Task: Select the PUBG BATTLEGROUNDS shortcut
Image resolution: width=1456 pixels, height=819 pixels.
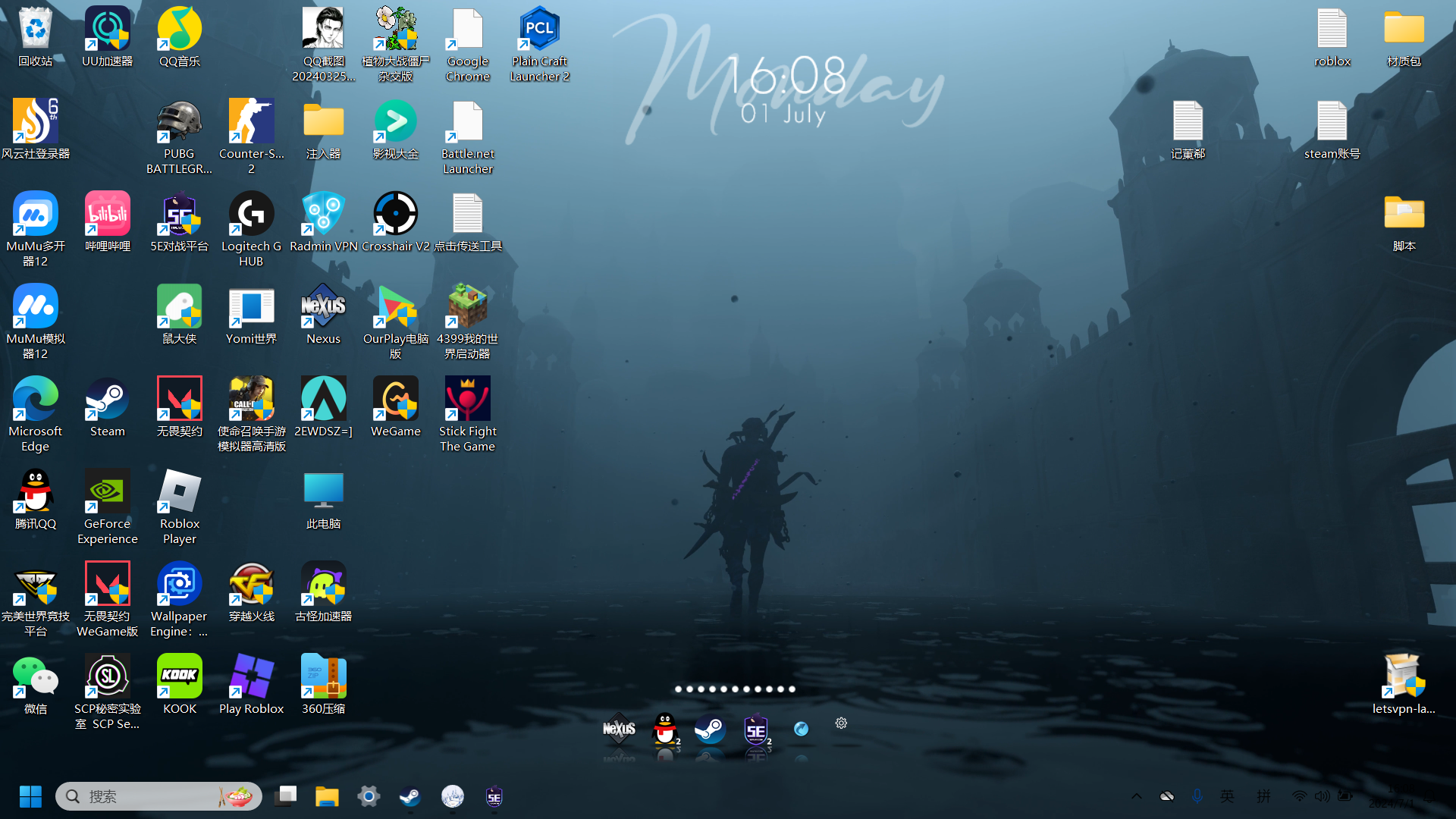Action: pyautogui.click(x=180, y=137)
